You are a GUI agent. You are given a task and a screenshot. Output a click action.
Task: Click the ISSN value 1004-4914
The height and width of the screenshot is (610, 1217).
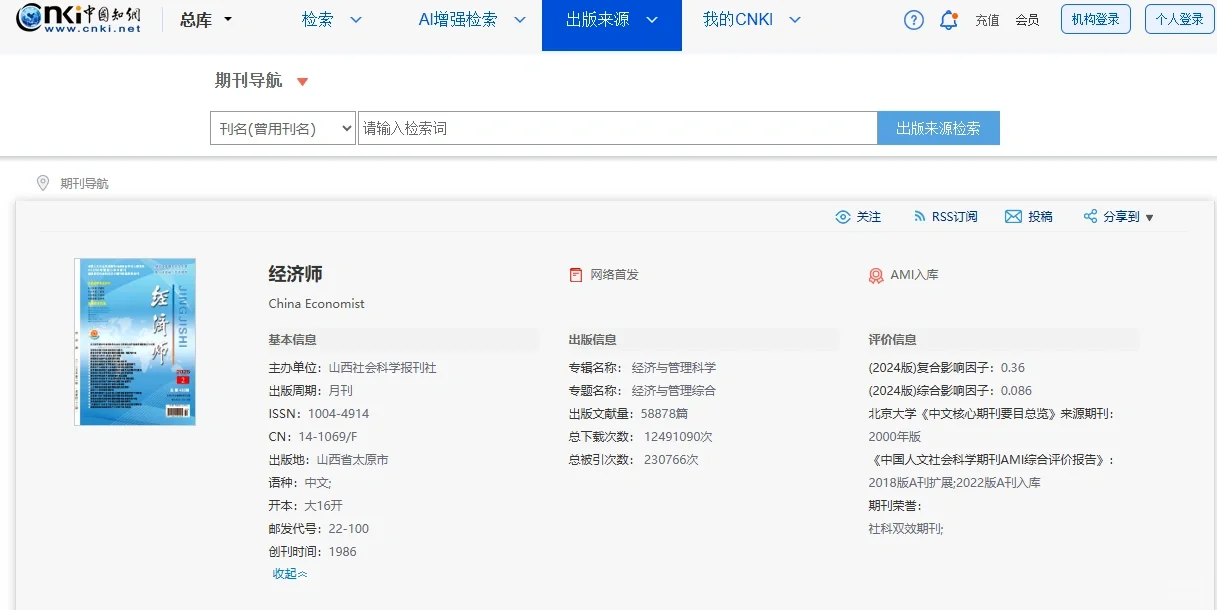tap(338, 414)
